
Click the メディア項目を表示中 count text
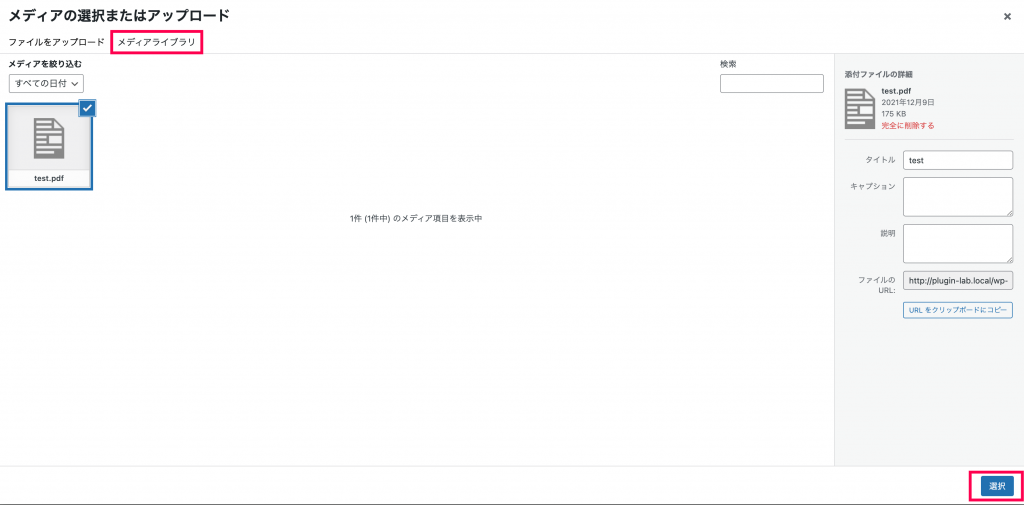coord(416,219)
